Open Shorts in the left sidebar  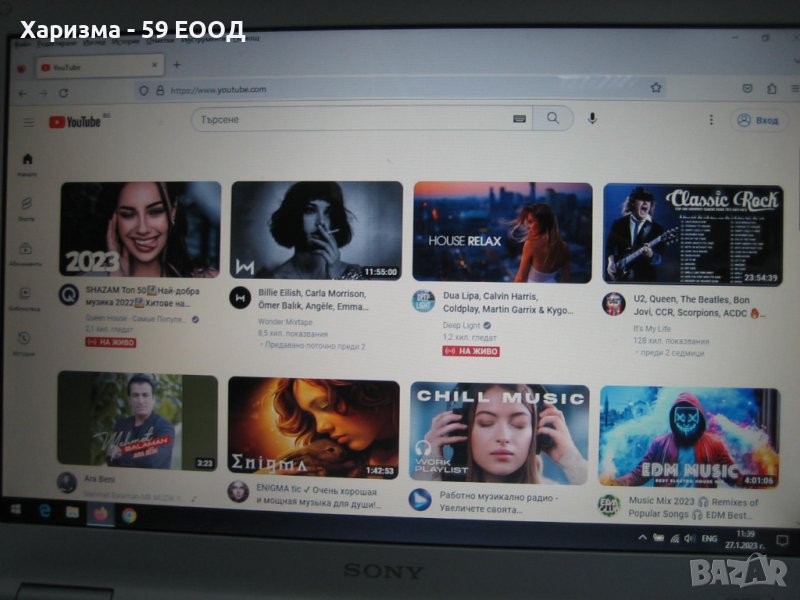click(26, 207)
